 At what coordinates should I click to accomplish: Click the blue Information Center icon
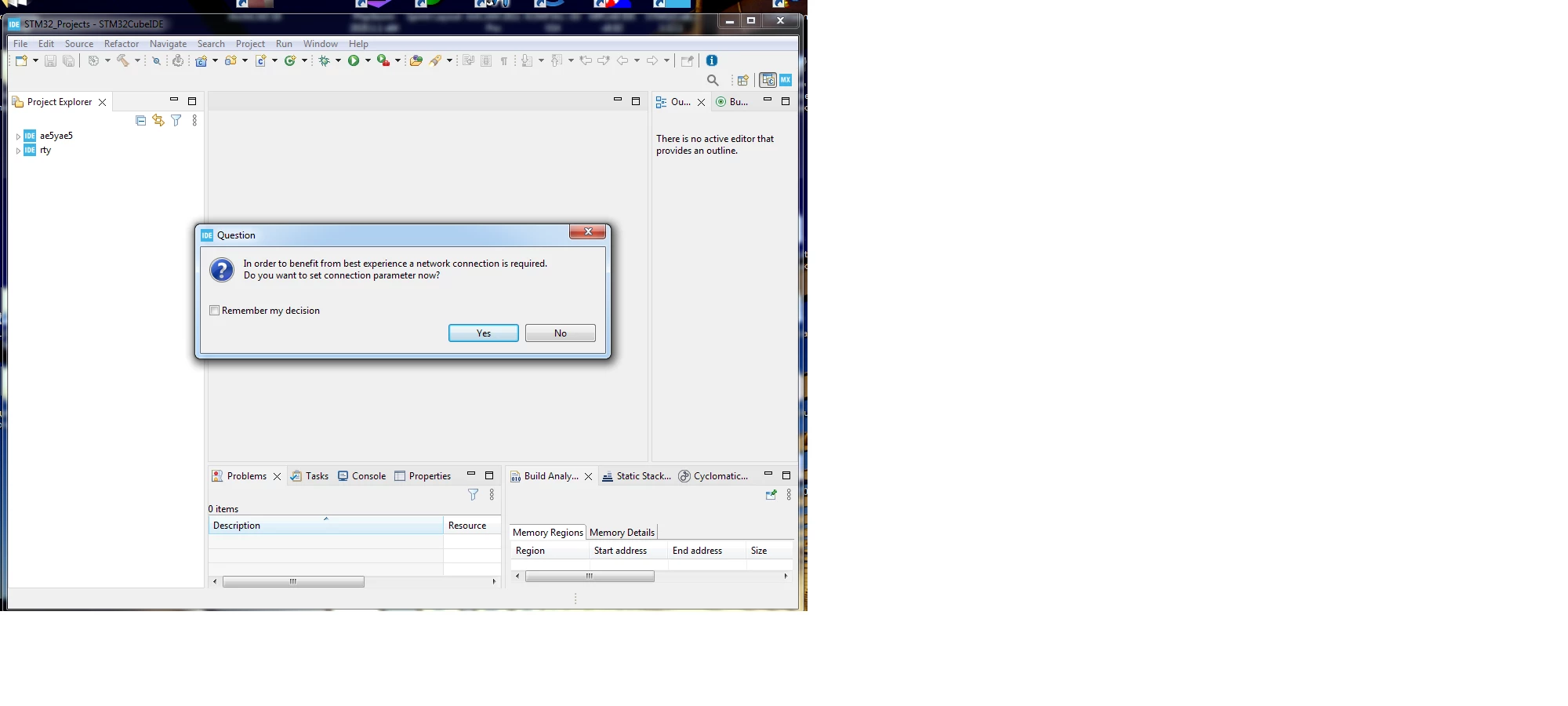(711, 60)
